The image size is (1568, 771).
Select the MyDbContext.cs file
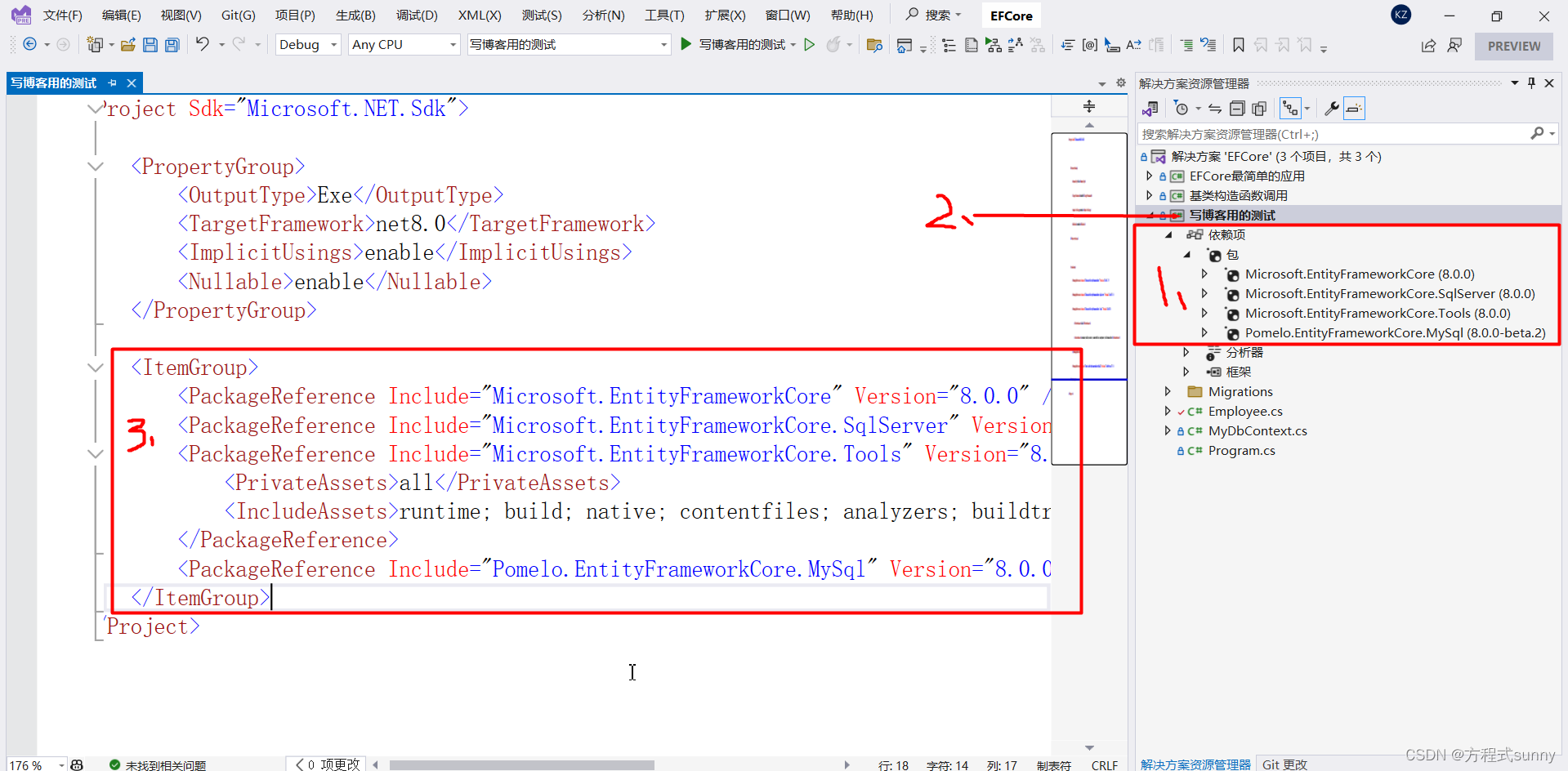click(x=1258, y=430)
